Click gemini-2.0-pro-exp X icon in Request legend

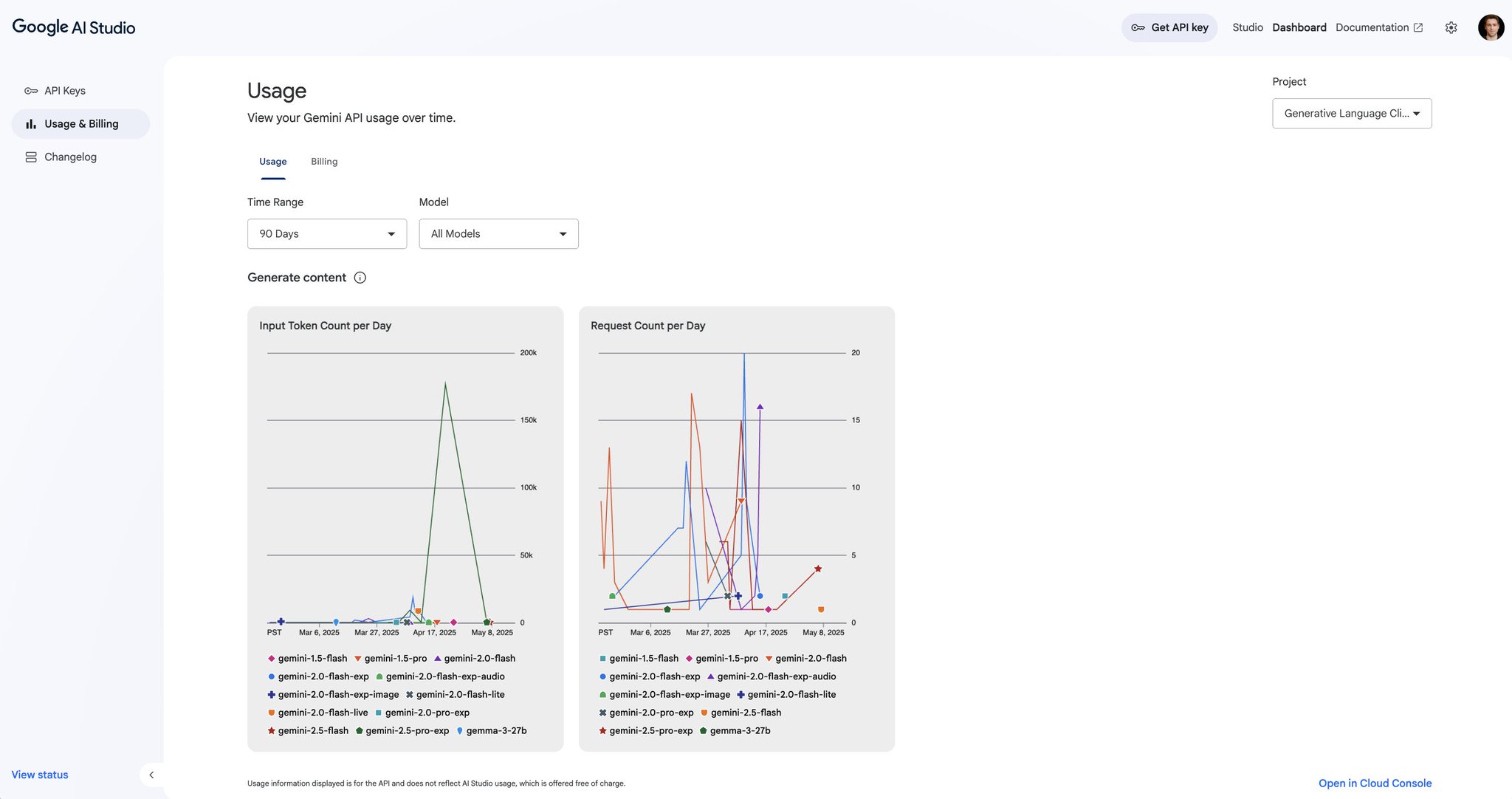coord(603,713)
